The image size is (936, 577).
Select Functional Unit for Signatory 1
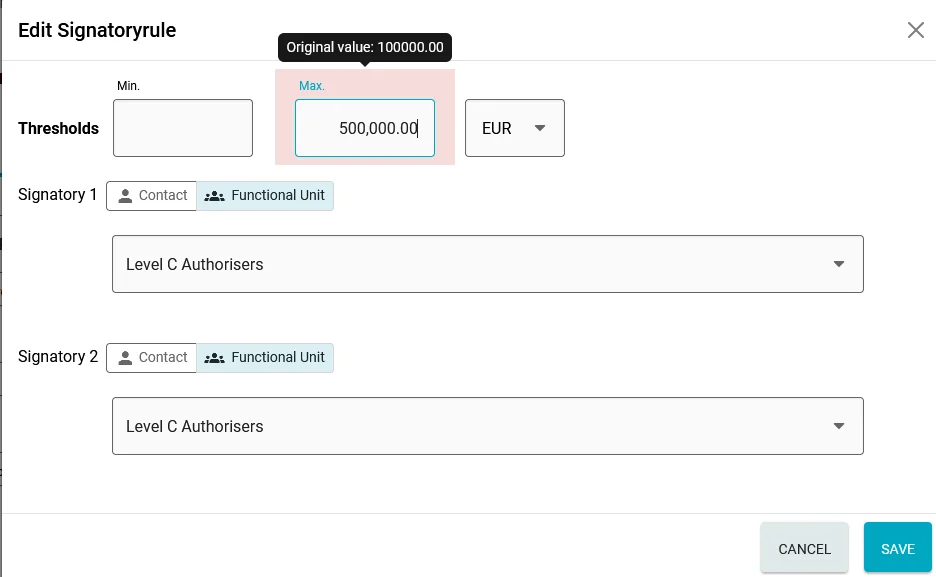click(265, 196)
